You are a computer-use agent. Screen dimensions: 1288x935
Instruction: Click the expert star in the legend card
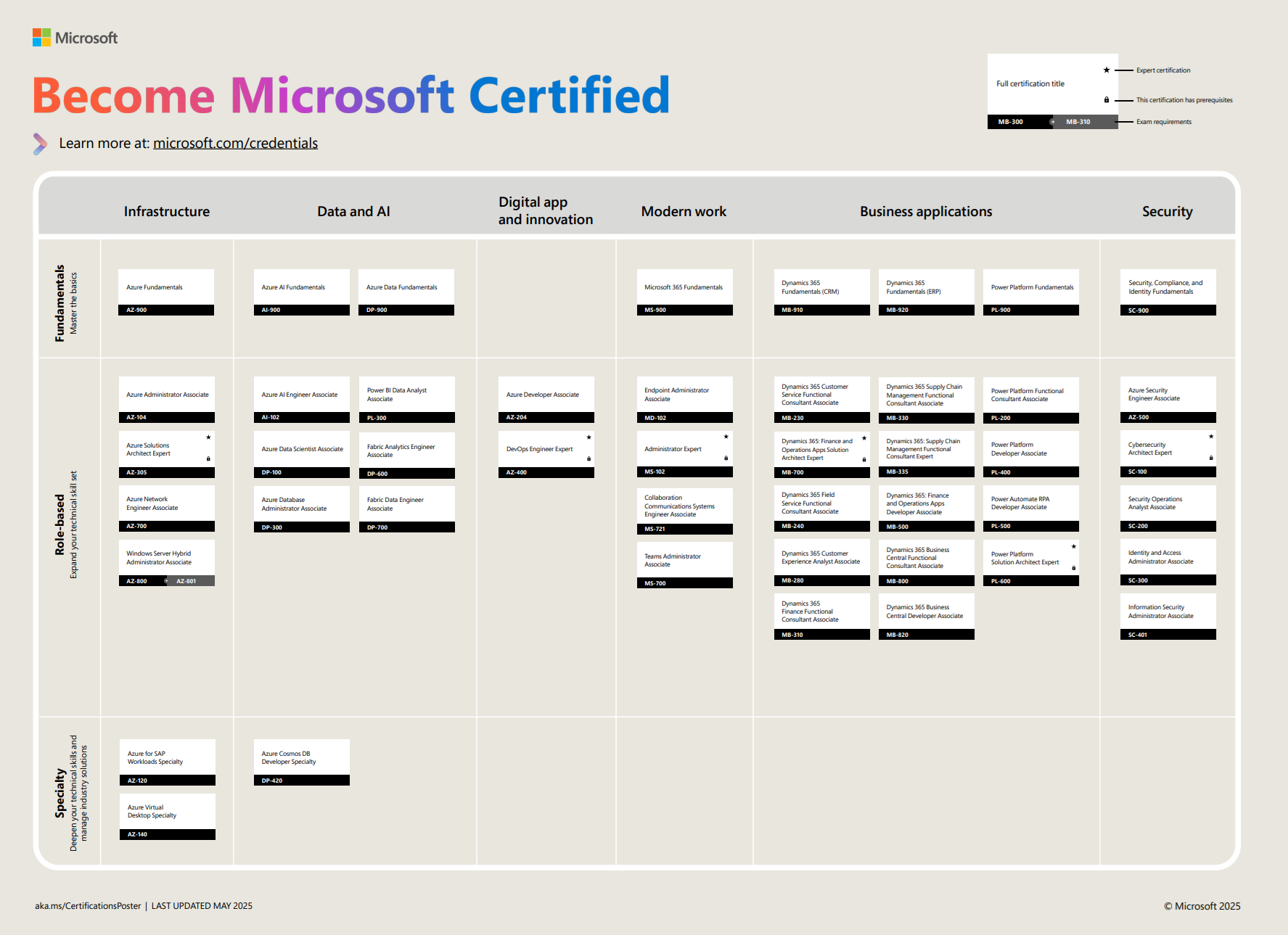[x=1106, y=70]
